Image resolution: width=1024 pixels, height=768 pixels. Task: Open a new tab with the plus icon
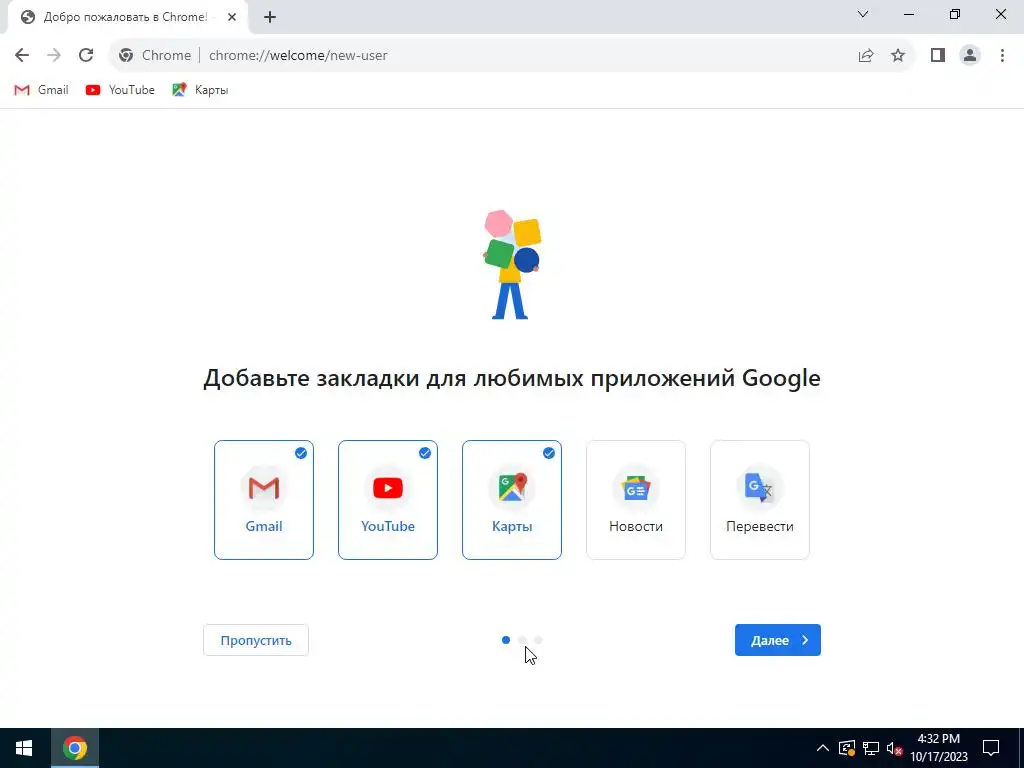[270, 18]
